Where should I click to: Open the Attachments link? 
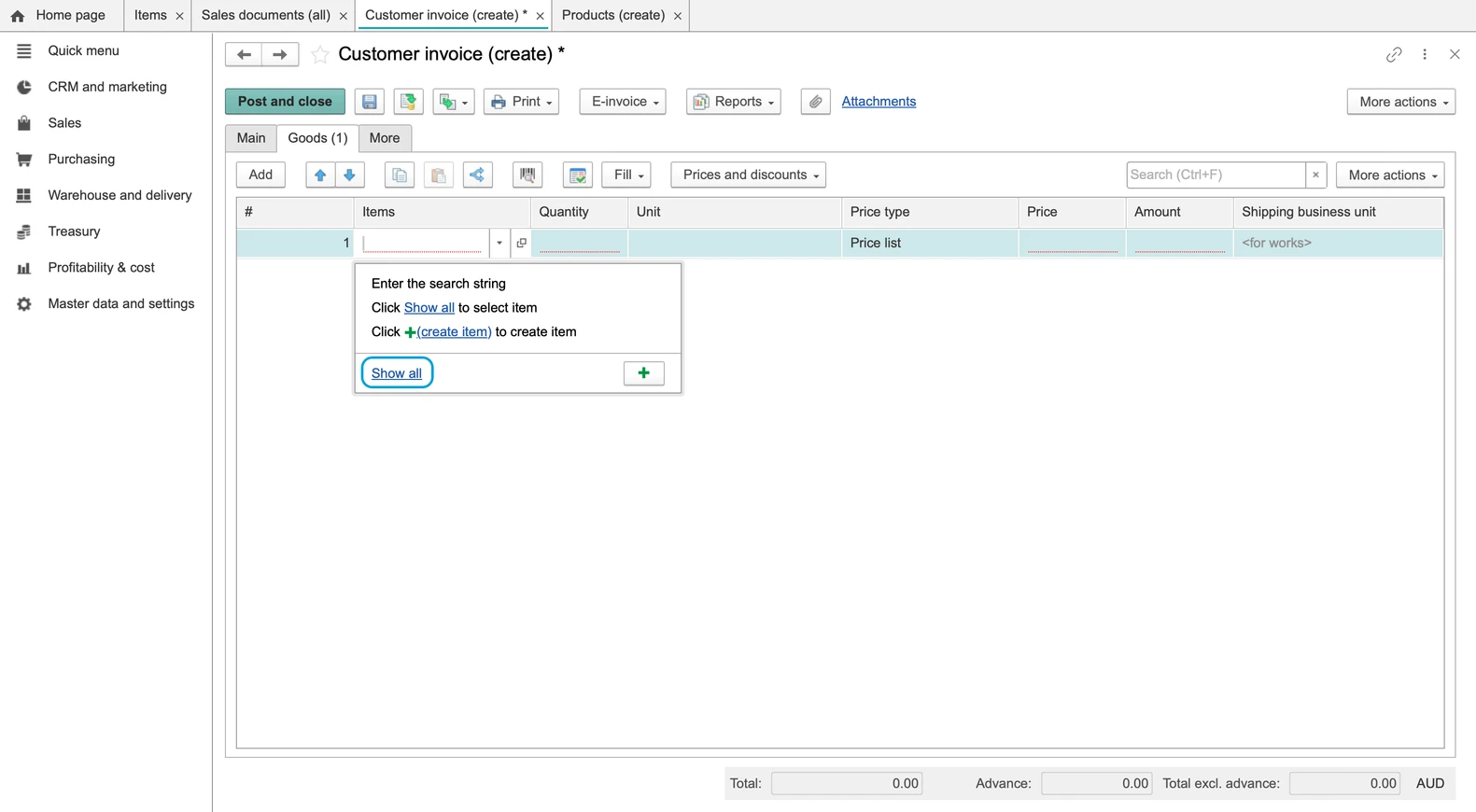[x=879, y=102]
